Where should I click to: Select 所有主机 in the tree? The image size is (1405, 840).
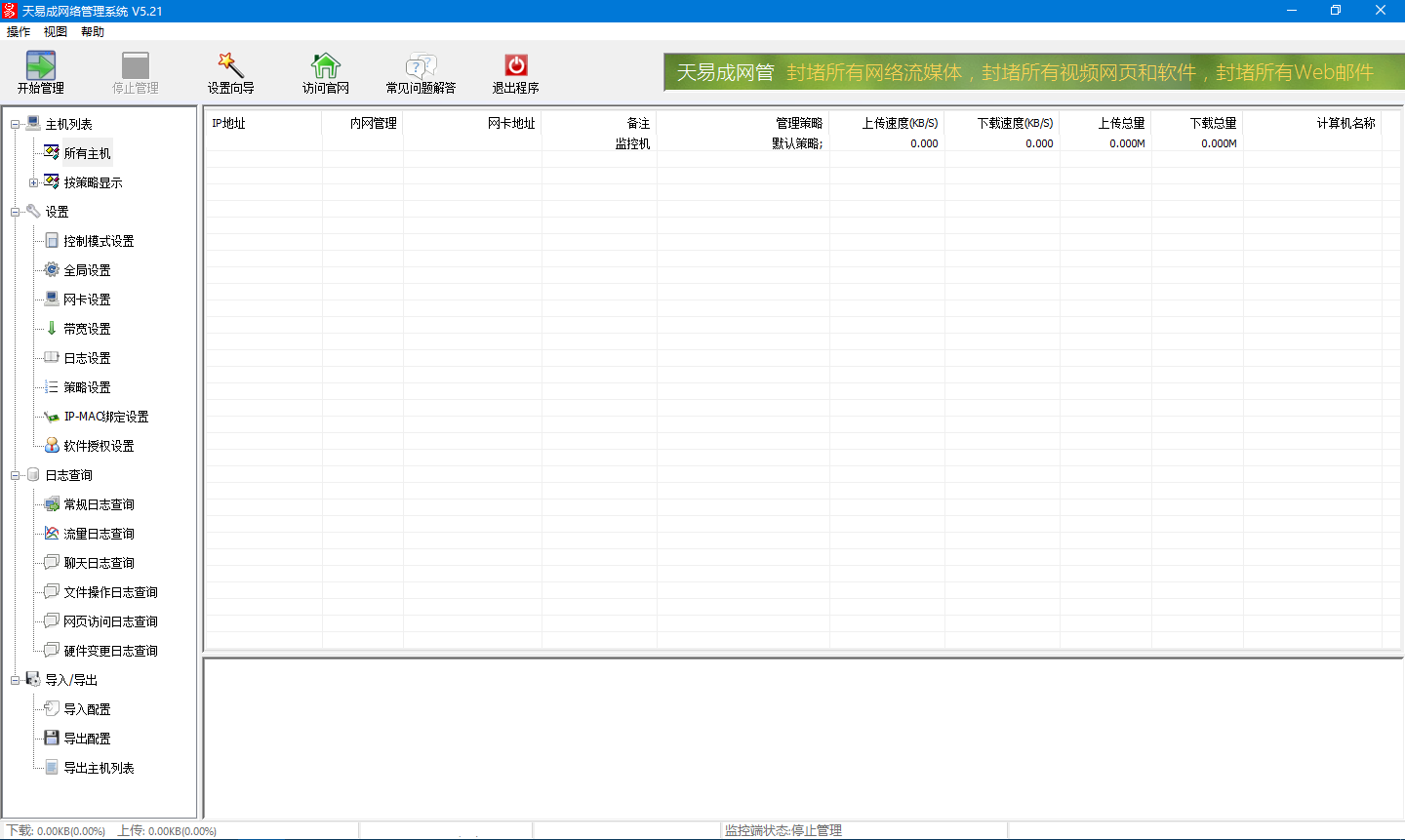(87, 153)
